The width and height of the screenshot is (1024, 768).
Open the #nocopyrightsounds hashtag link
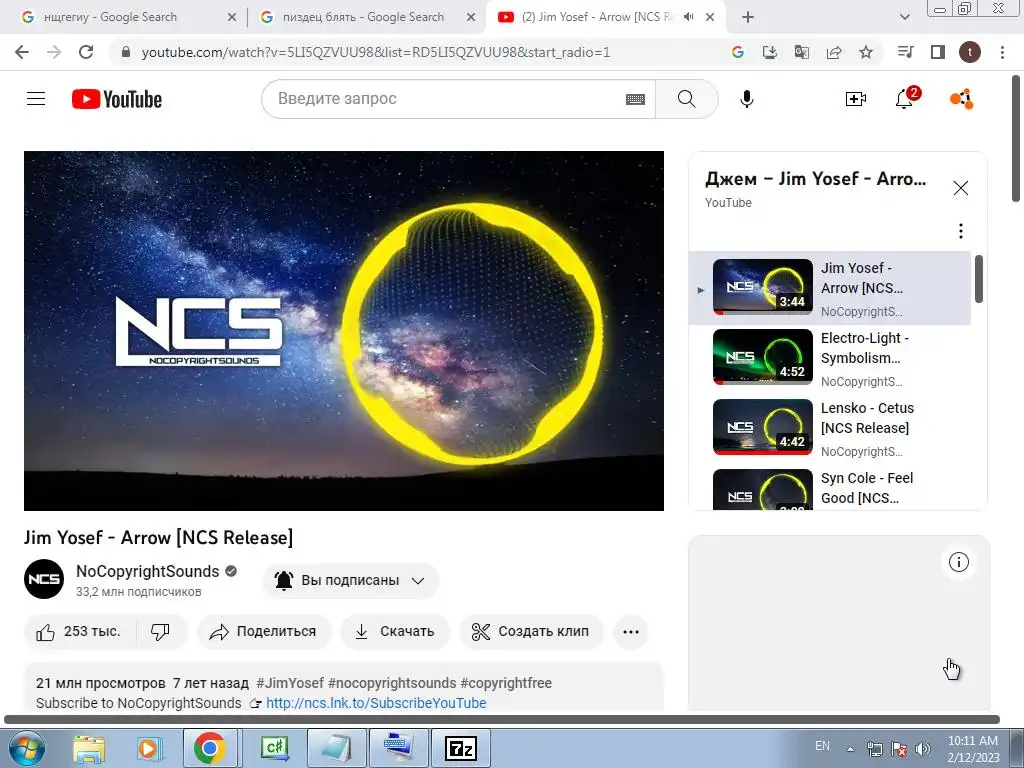click(392, 683)
